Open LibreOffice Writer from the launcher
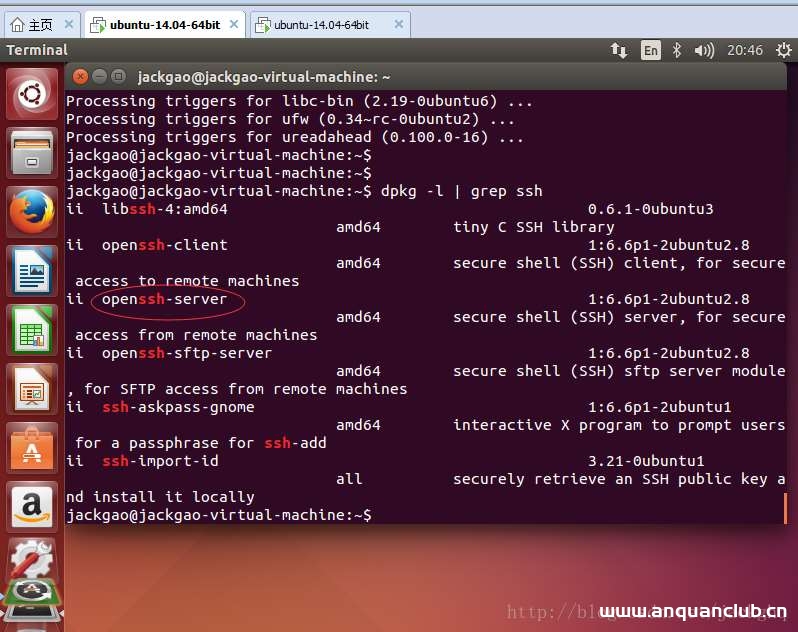798x632 pixels. point(32,271)
